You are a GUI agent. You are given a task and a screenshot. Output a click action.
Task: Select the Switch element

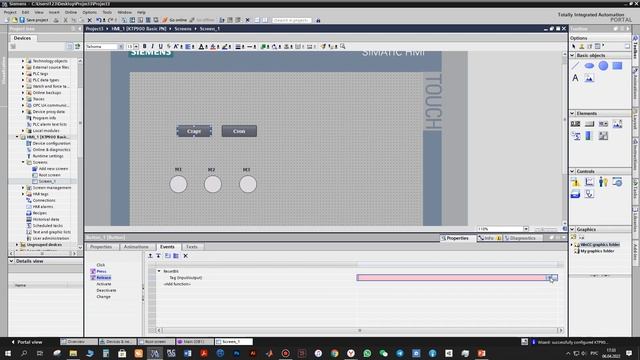[603, 136]
